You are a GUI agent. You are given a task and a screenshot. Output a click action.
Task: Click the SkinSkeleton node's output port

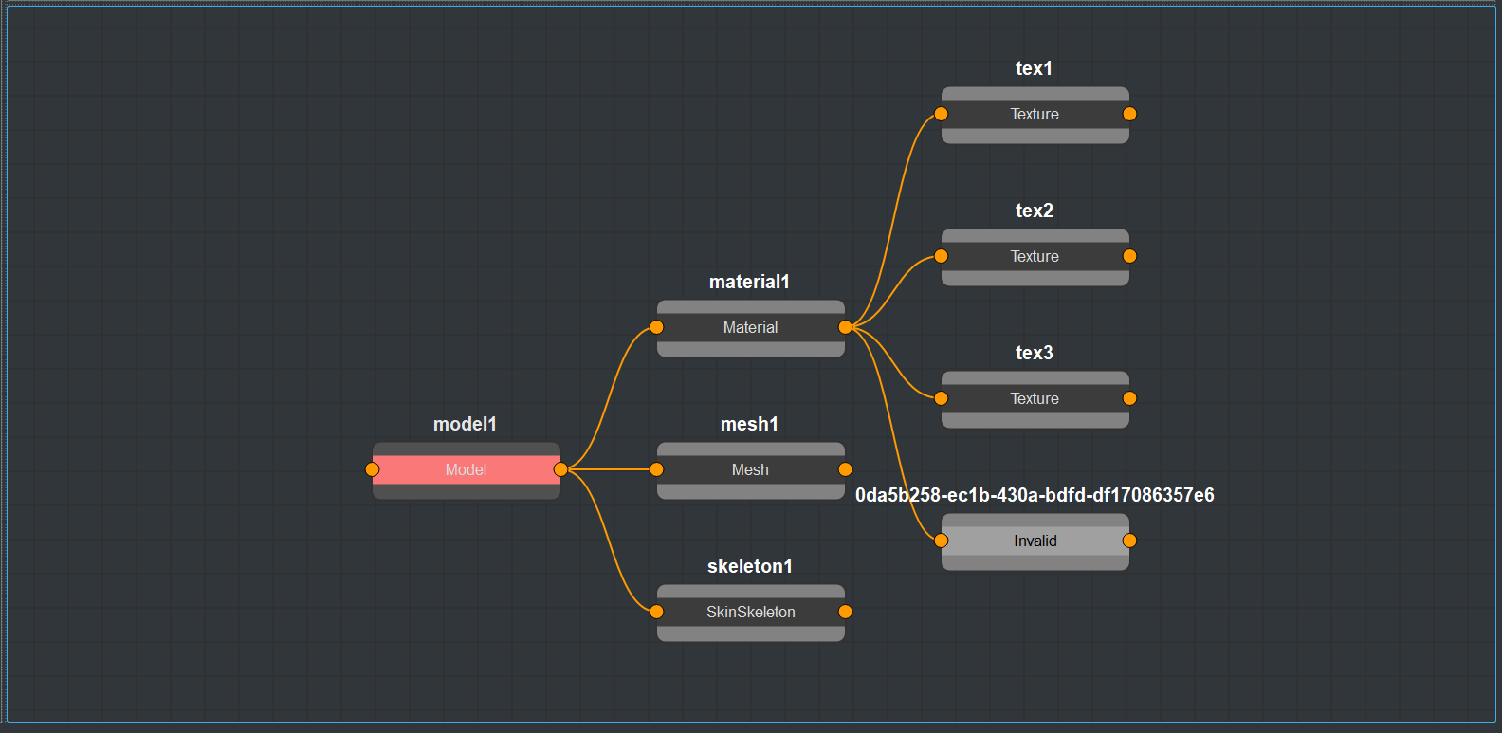(845, 612)
